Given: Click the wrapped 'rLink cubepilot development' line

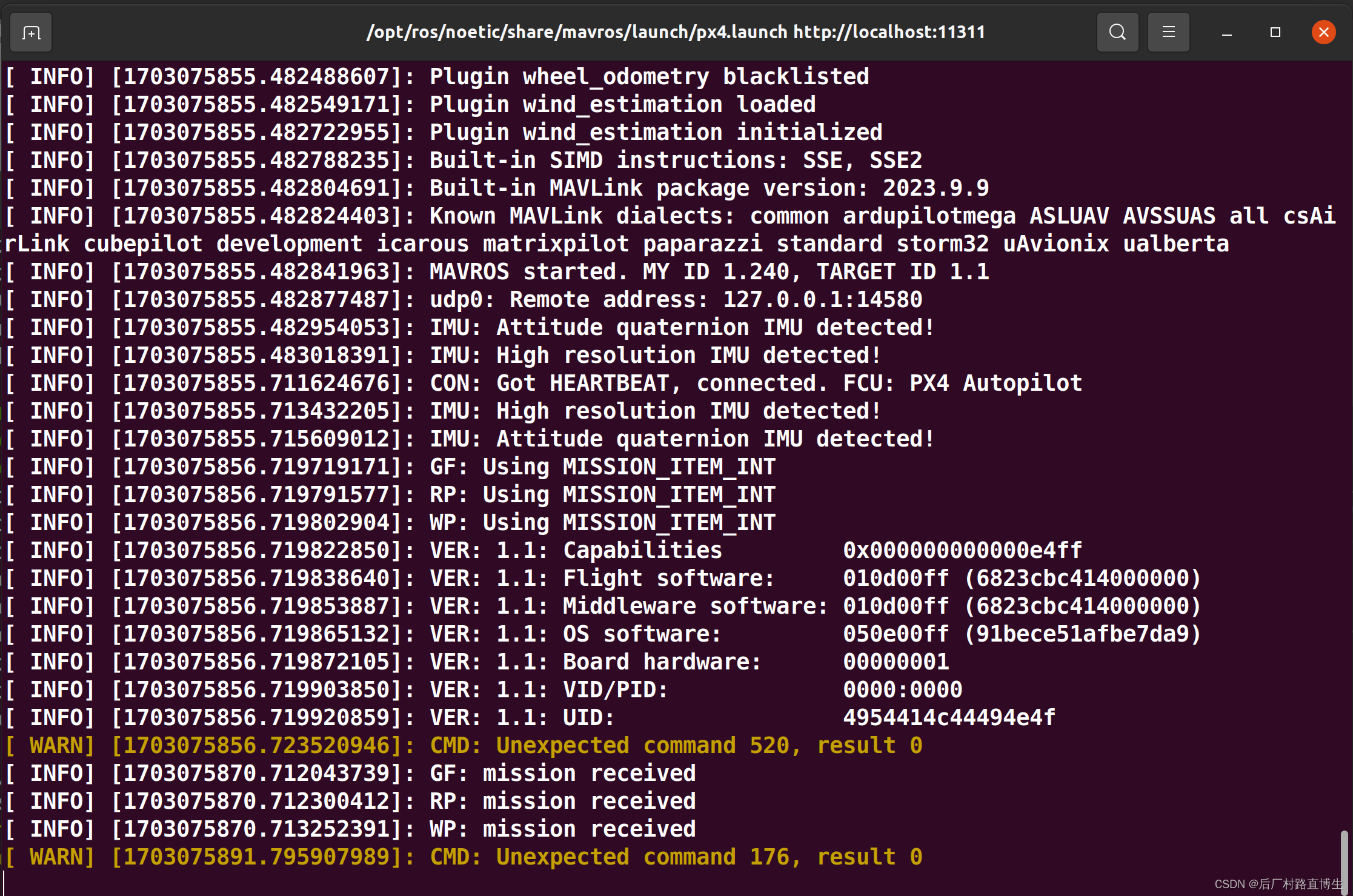Looking at the screenshot, I should 617,244.
